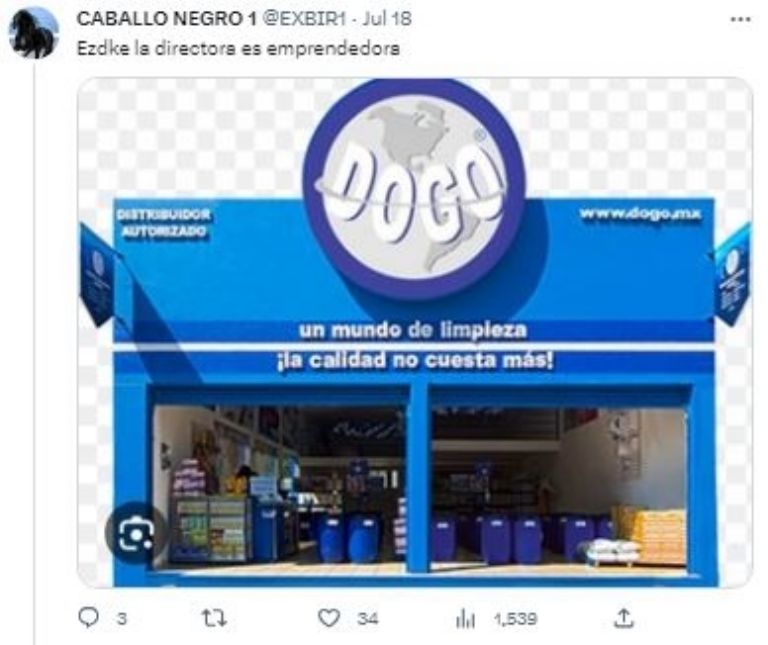Click the reply speech bubble icon
768x645 pixels.
[x=89, y=618]
